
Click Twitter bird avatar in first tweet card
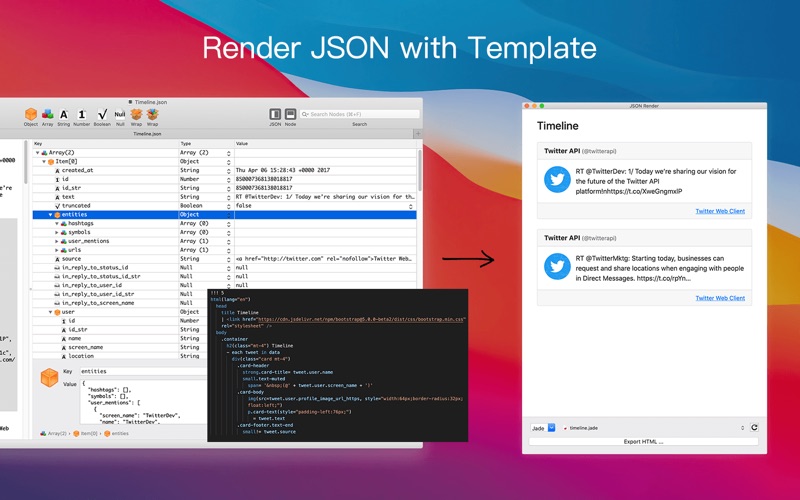tap(557, 180)
